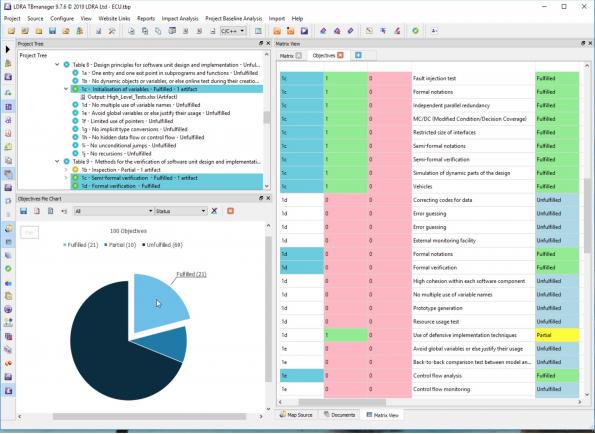
Task: Click the pie chart panel horizontal scrollbar
Action: click(149, 417)
